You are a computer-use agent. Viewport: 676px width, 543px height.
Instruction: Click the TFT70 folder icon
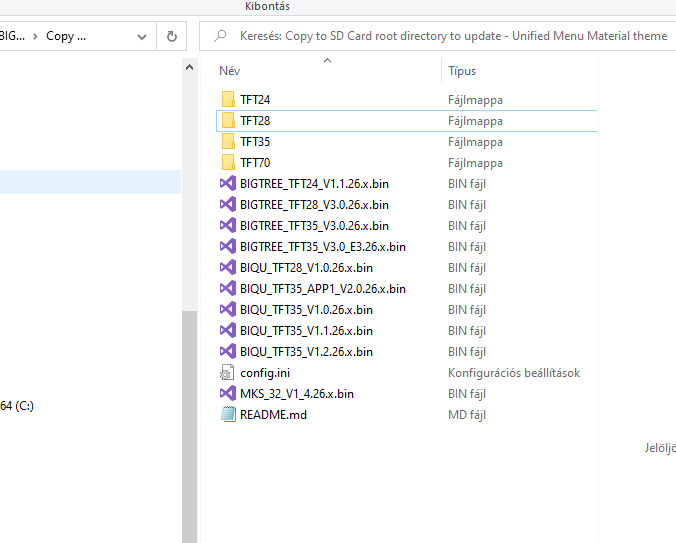(228, 163)
